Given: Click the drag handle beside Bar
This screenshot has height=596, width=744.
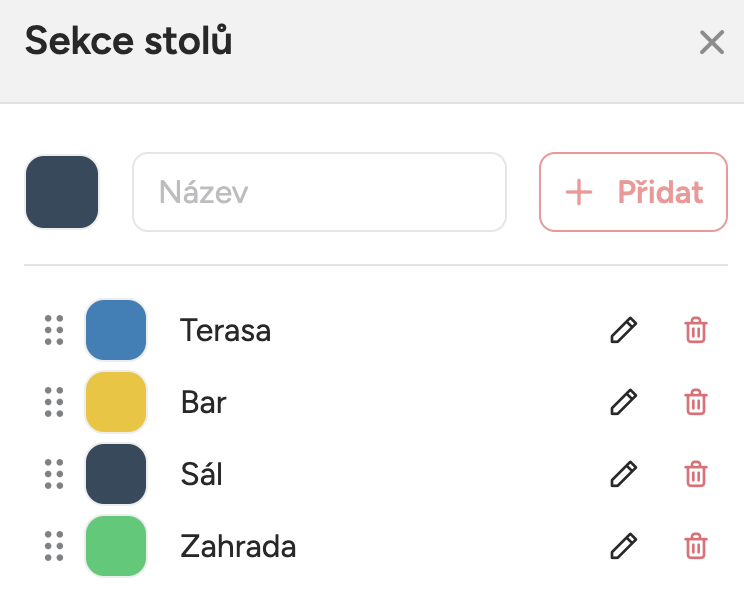Looking at the screenshot, I should (54, 402).
